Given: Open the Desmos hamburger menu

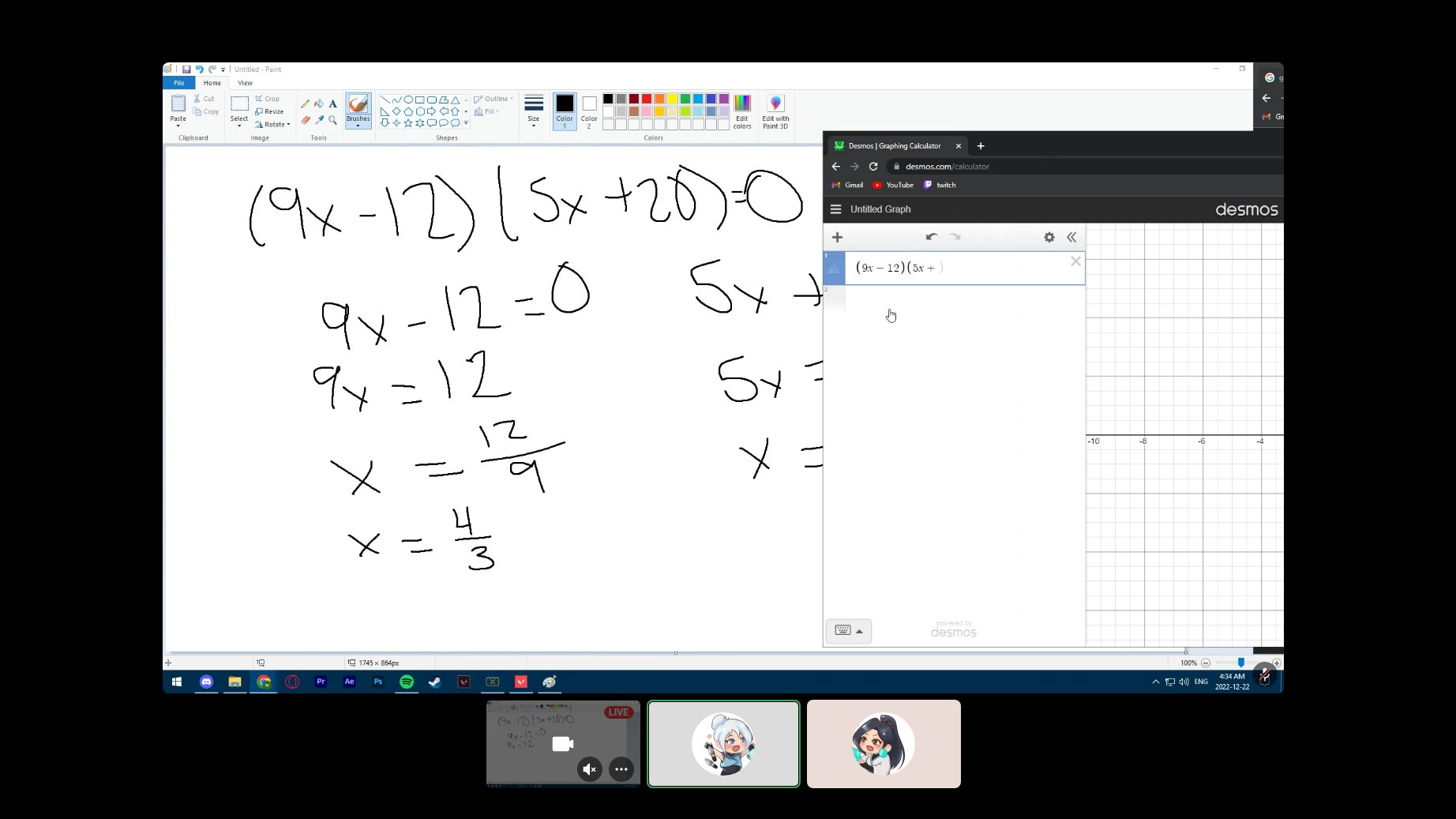Looking at the screenshot, I should [835, 209].
